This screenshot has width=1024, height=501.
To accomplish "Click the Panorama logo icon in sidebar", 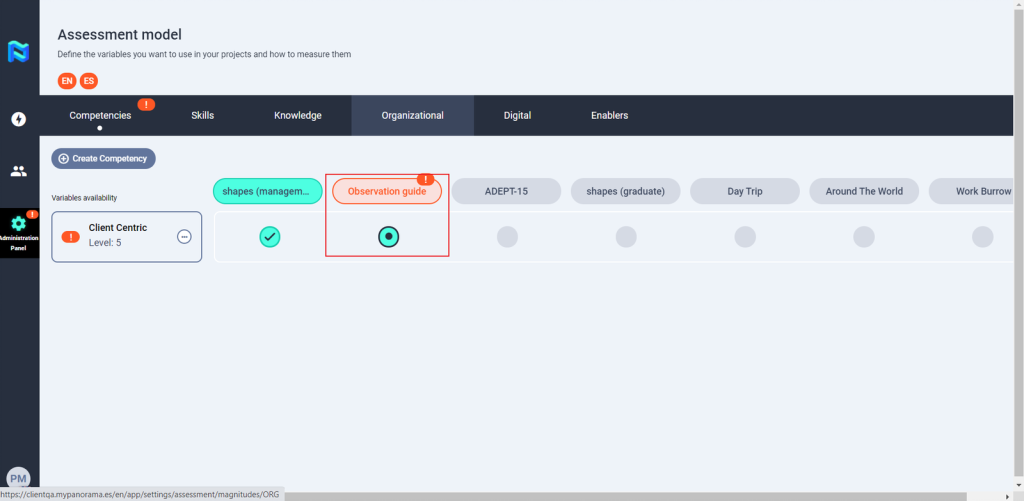I will [18, 52].
